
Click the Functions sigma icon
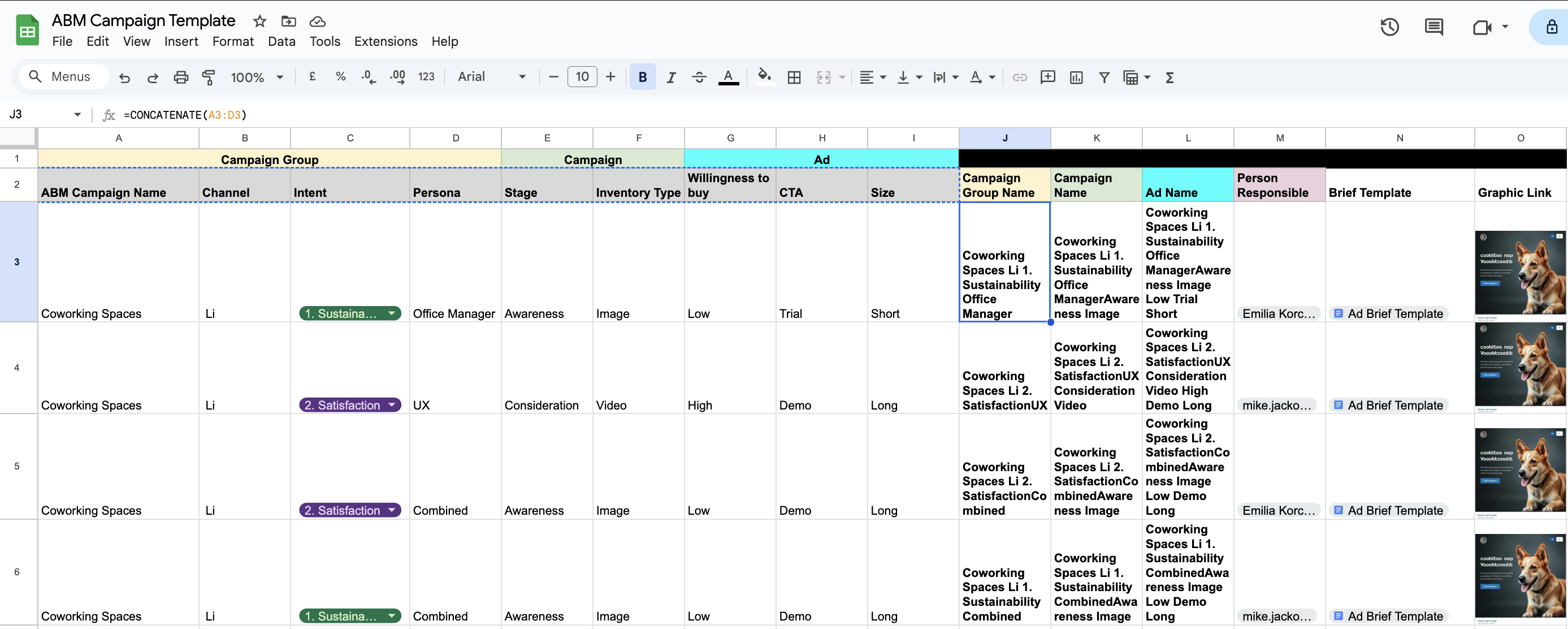pos(1169,77)
